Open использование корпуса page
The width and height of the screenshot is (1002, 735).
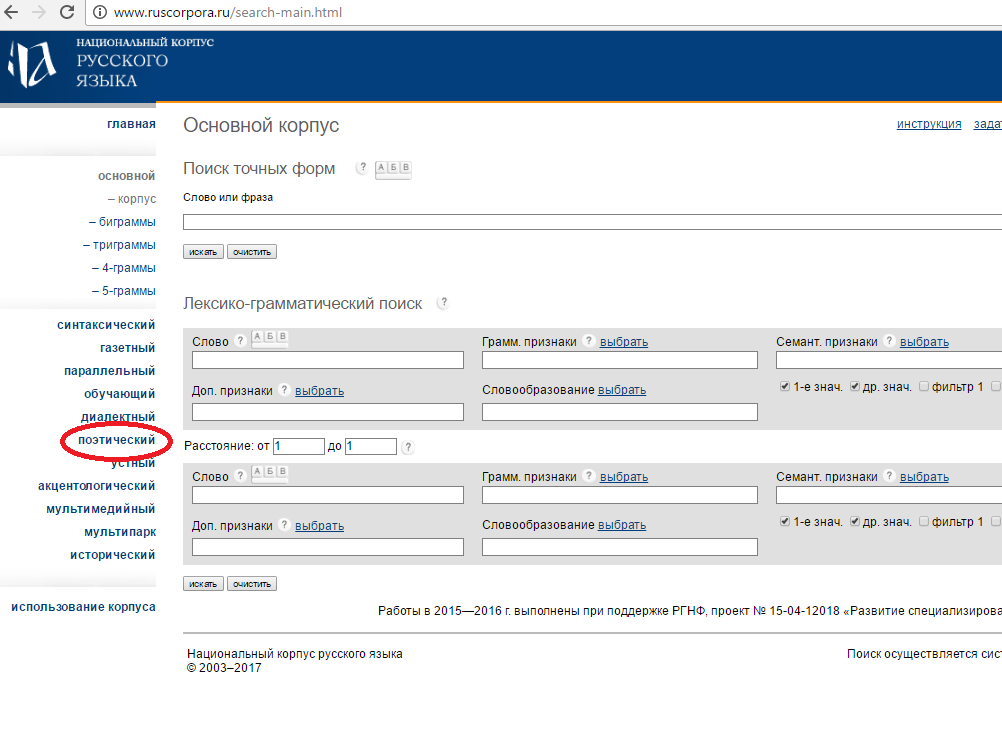click(83, 607)
